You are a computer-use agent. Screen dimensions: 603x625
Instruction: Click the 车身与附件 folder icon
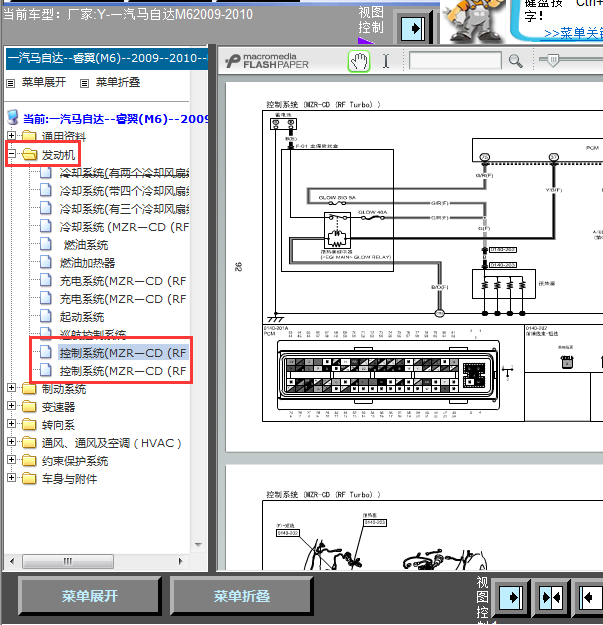29,479
